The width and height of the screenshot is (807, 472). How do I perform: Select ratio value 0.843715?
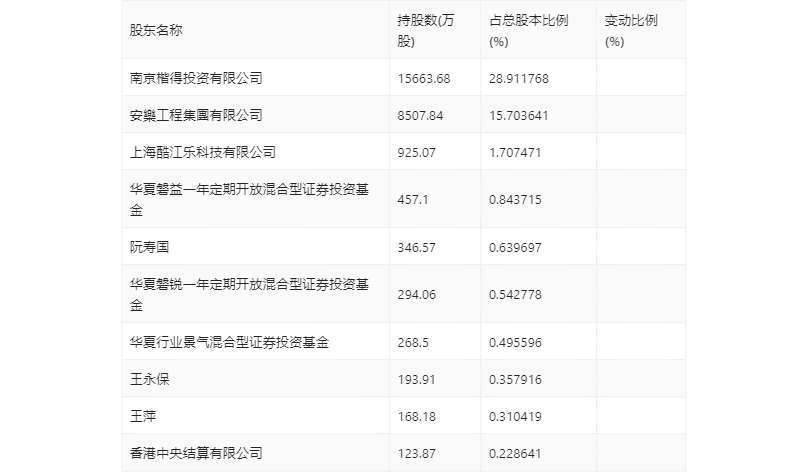[x=515, y=200]
